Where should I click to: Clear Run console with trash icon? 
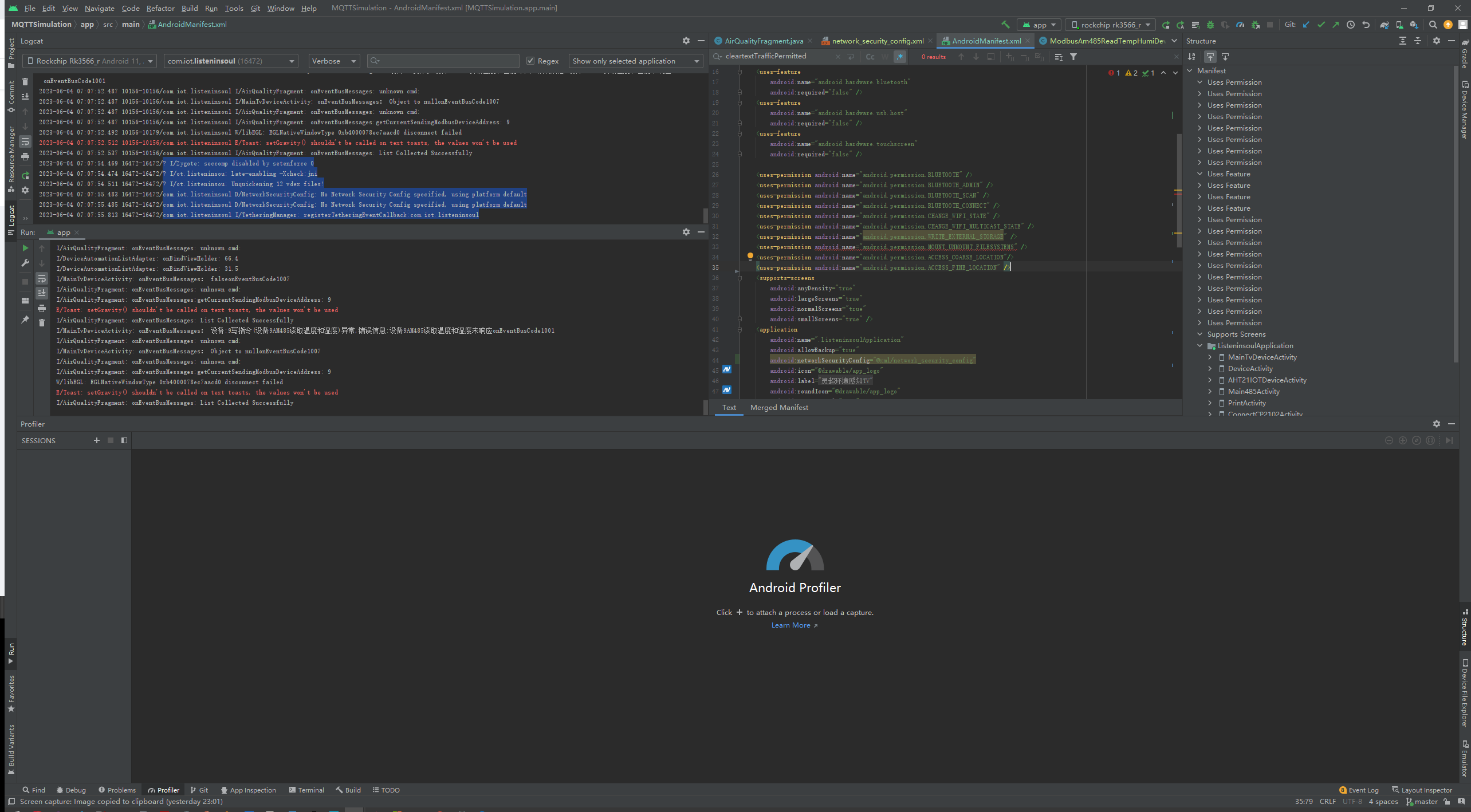[x=42, y=323]
